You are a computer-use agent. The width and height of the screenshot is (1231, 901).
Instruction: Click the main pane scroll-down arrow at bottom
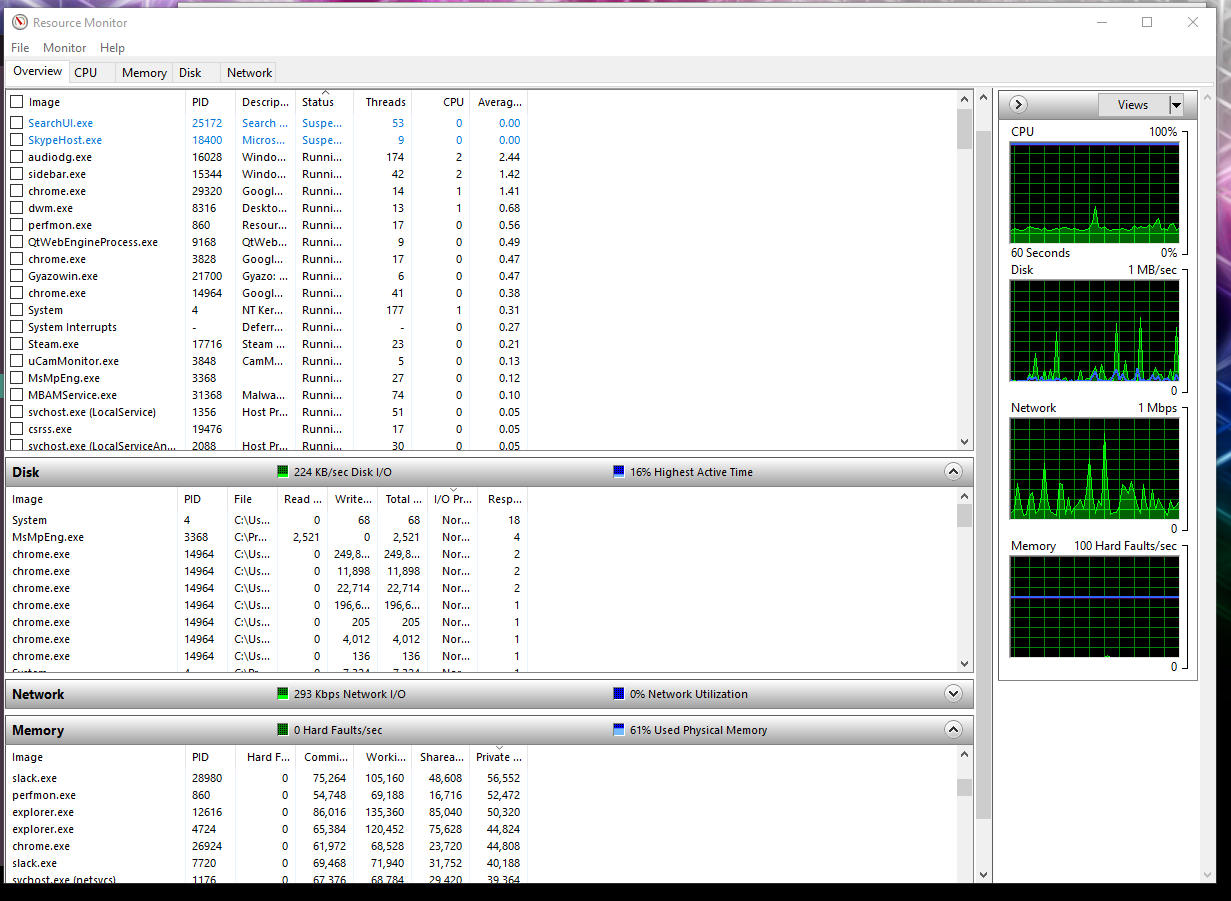[983, 874]
